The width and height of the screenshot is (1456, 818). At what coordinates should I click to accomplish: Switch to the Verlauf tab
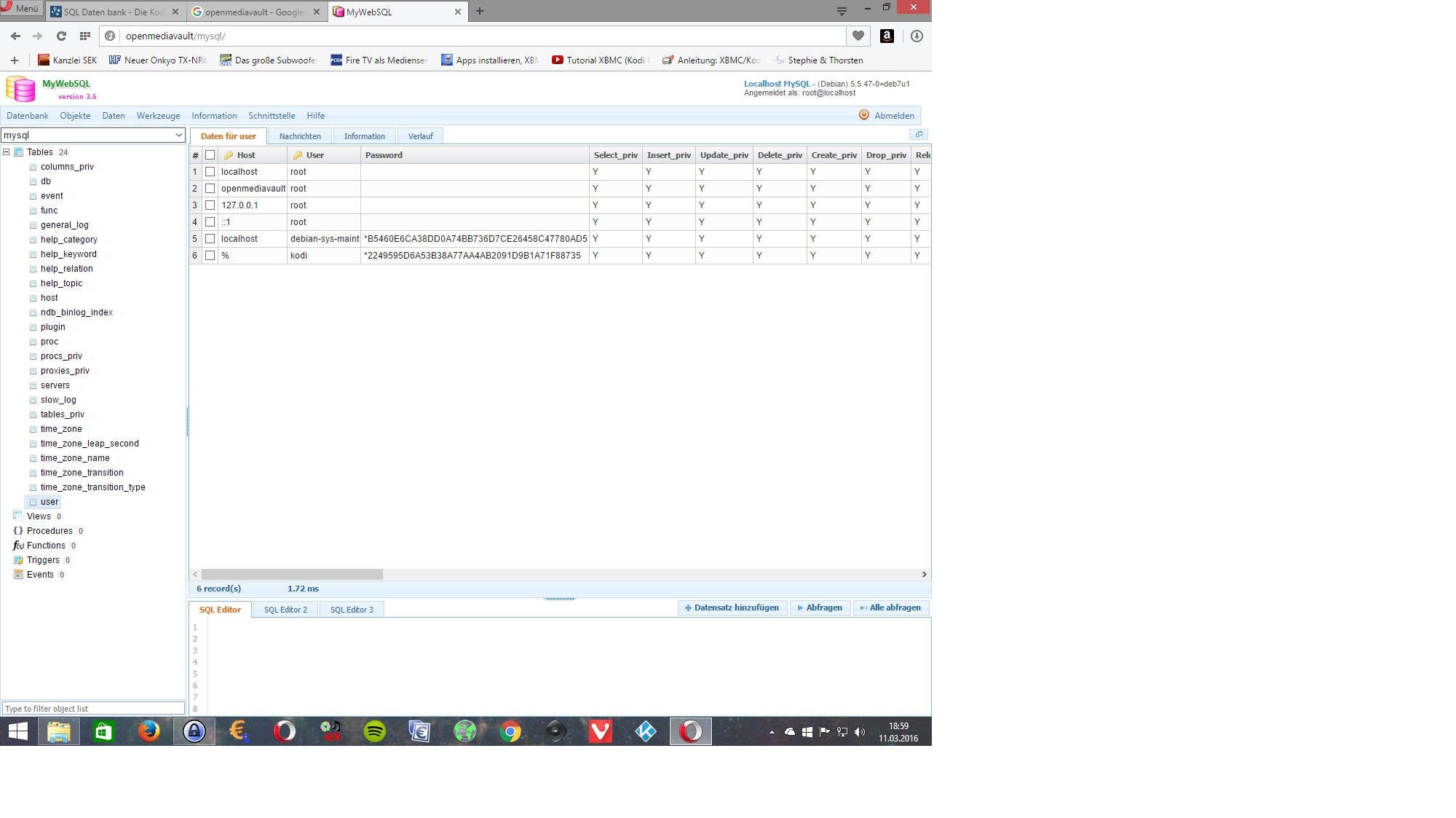(x=420, y=136)
